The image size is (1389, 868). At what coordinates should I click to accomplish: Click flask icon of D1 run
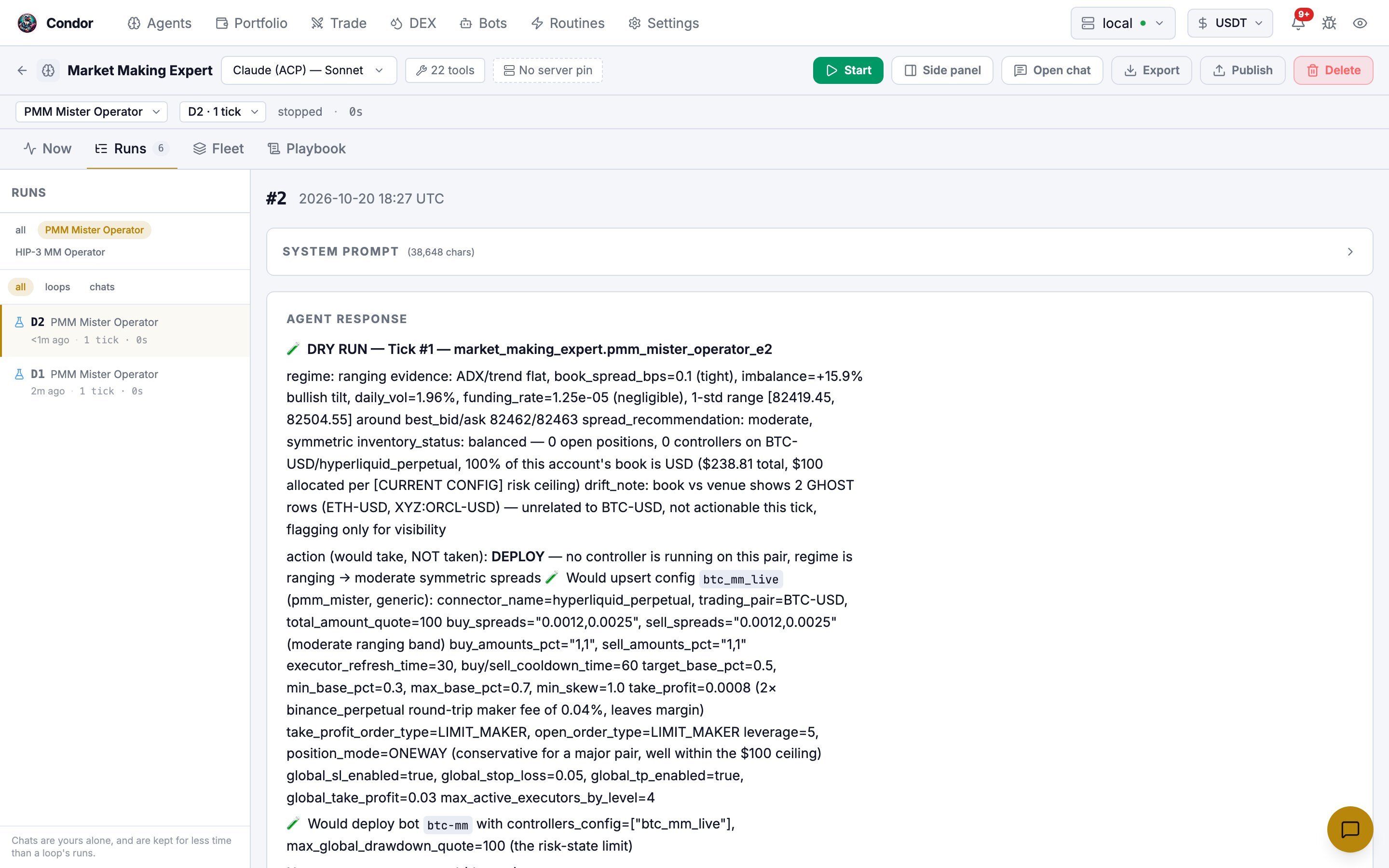[x=19, y=374]
